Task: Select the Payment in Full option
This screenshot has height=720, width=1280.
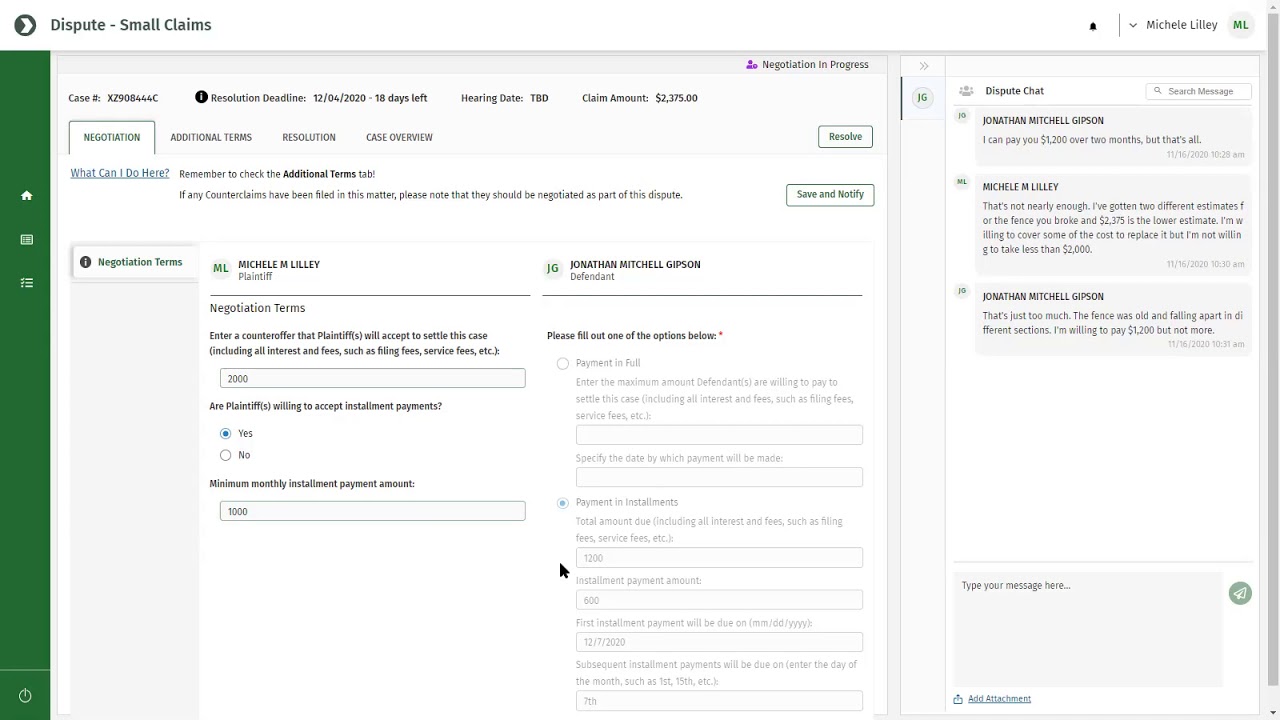Action: coord(563,363)
